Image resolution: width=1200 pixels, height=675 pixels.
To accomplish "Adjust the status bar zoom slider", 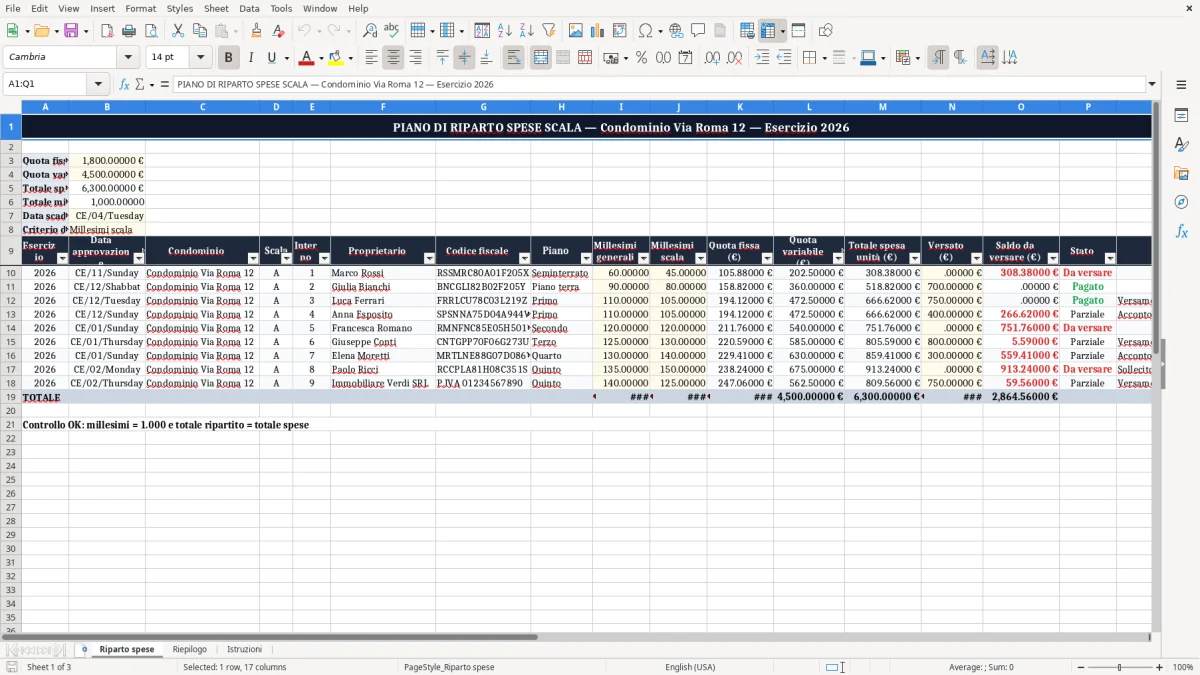I will (x=1120, y=667).
